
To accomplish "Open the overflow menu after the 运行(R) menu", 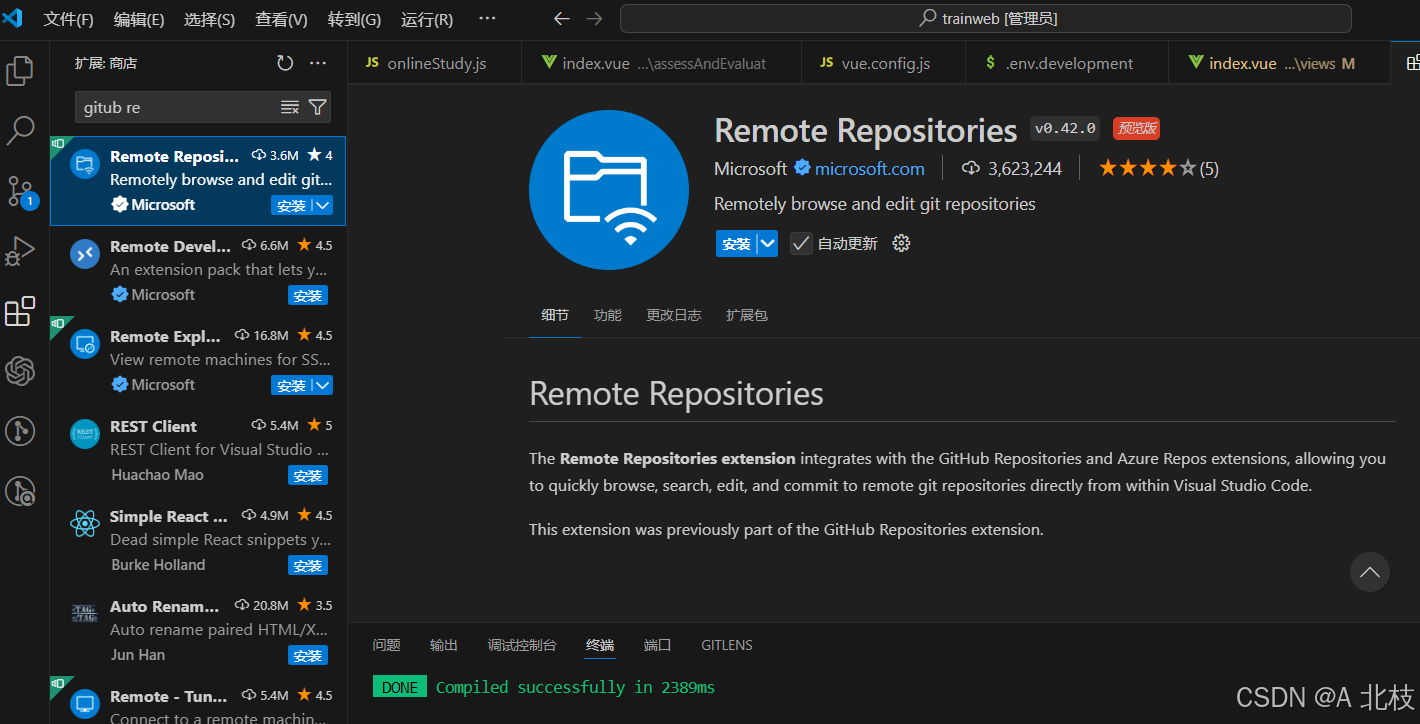I will (487, 19).
